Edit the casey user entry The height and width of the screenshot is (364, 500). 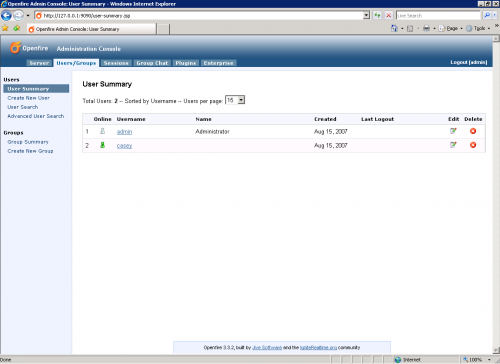pos(453,145)
